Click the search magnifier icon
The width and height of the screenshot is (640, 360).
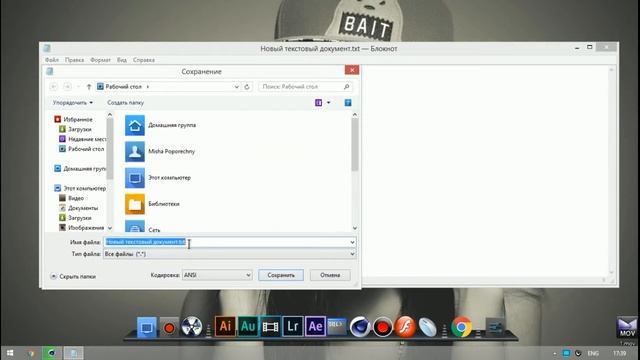[346, 87]
